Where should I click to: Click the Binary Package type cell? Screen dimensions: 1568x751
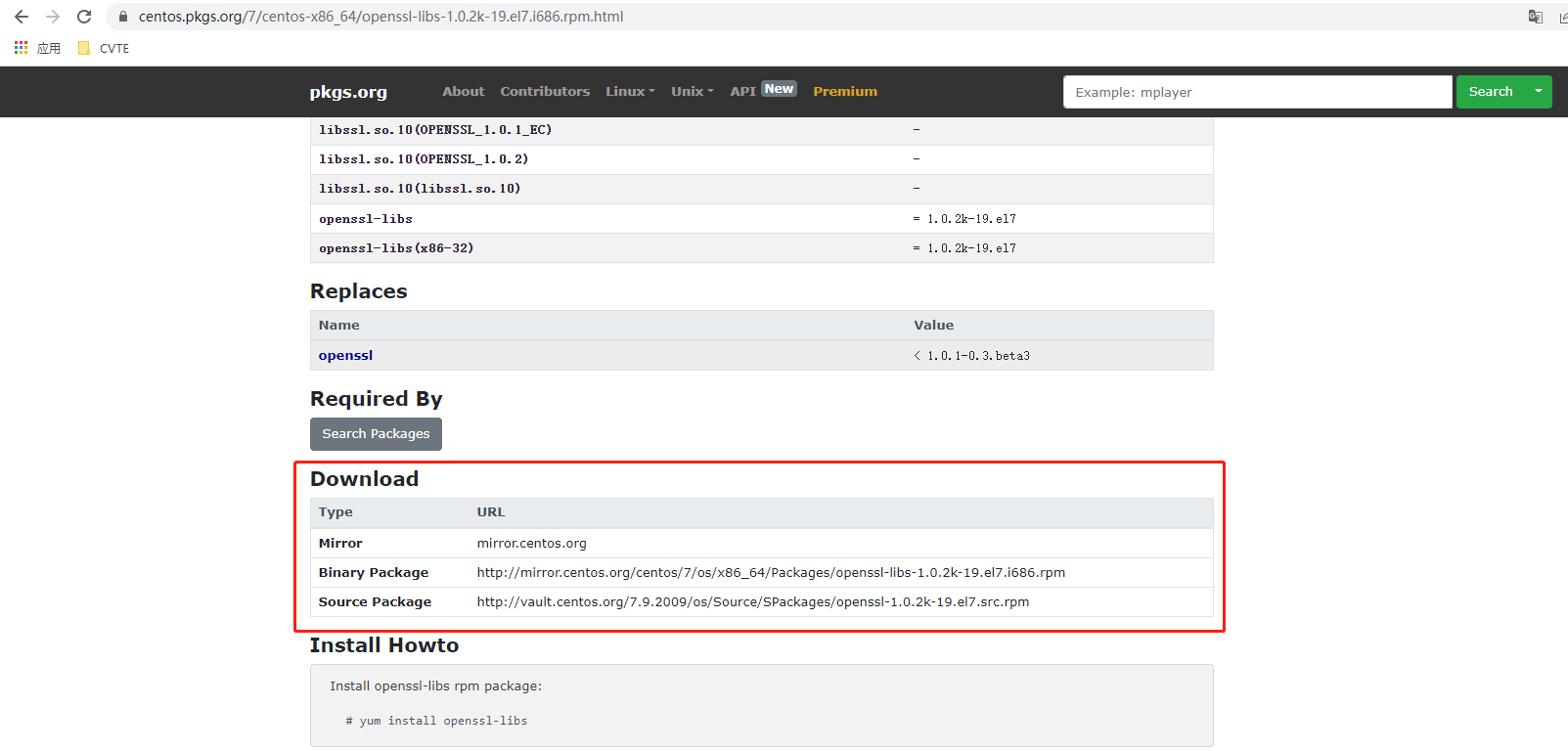pyautogui.click(x=373, y=573)
